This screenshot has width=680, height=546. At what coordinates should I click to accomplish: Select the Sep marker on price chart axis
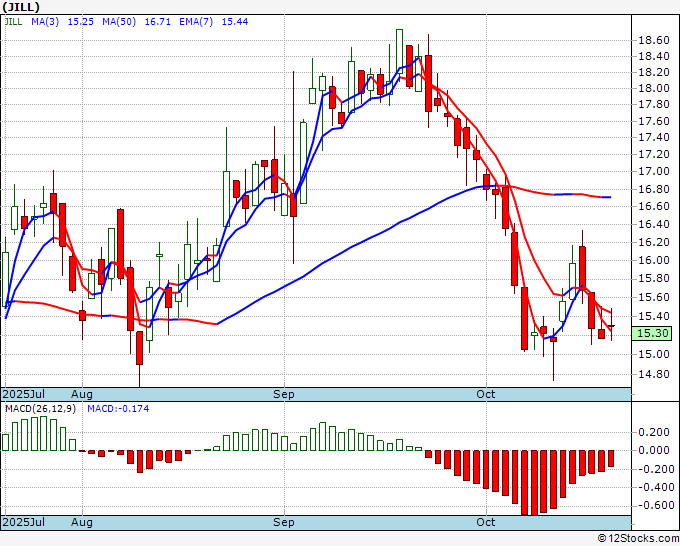click(285, 394)
